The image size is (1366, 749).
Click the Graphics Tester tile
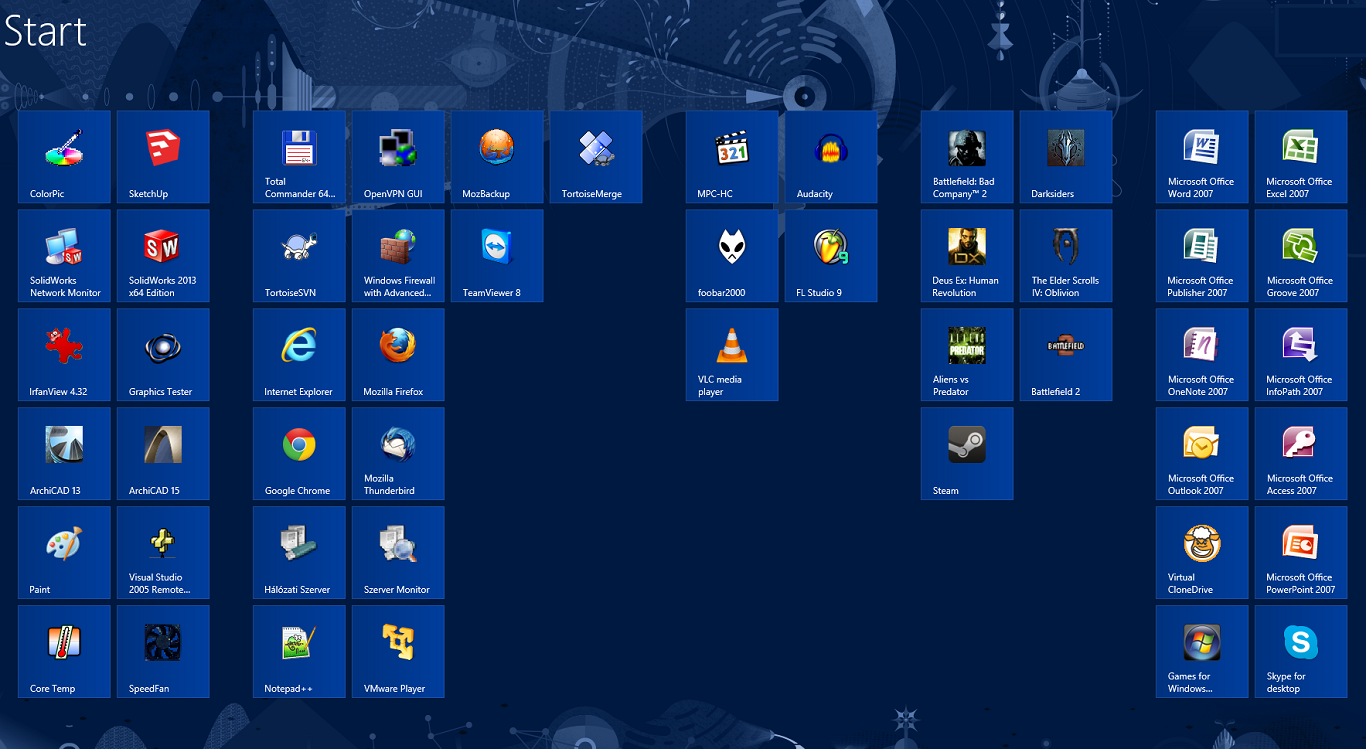(x=163, y=355)
